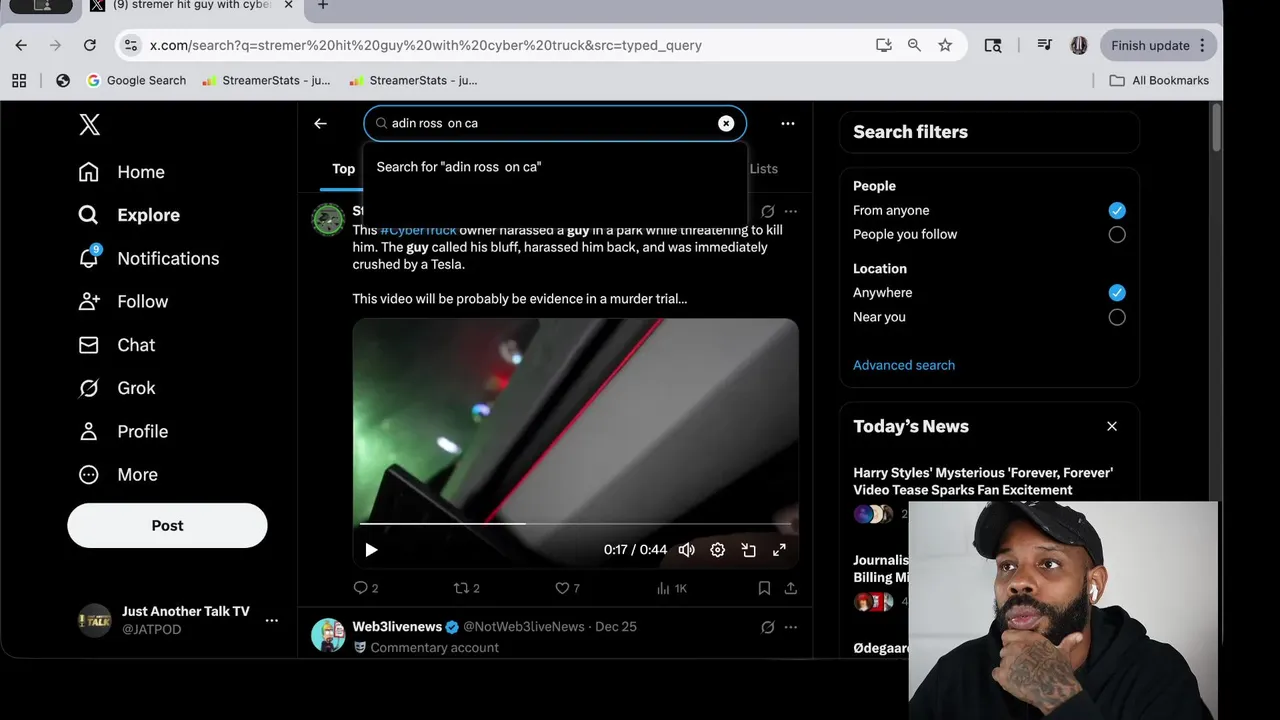
Task: Like the CyberTruck post
Action: [567, 588]
